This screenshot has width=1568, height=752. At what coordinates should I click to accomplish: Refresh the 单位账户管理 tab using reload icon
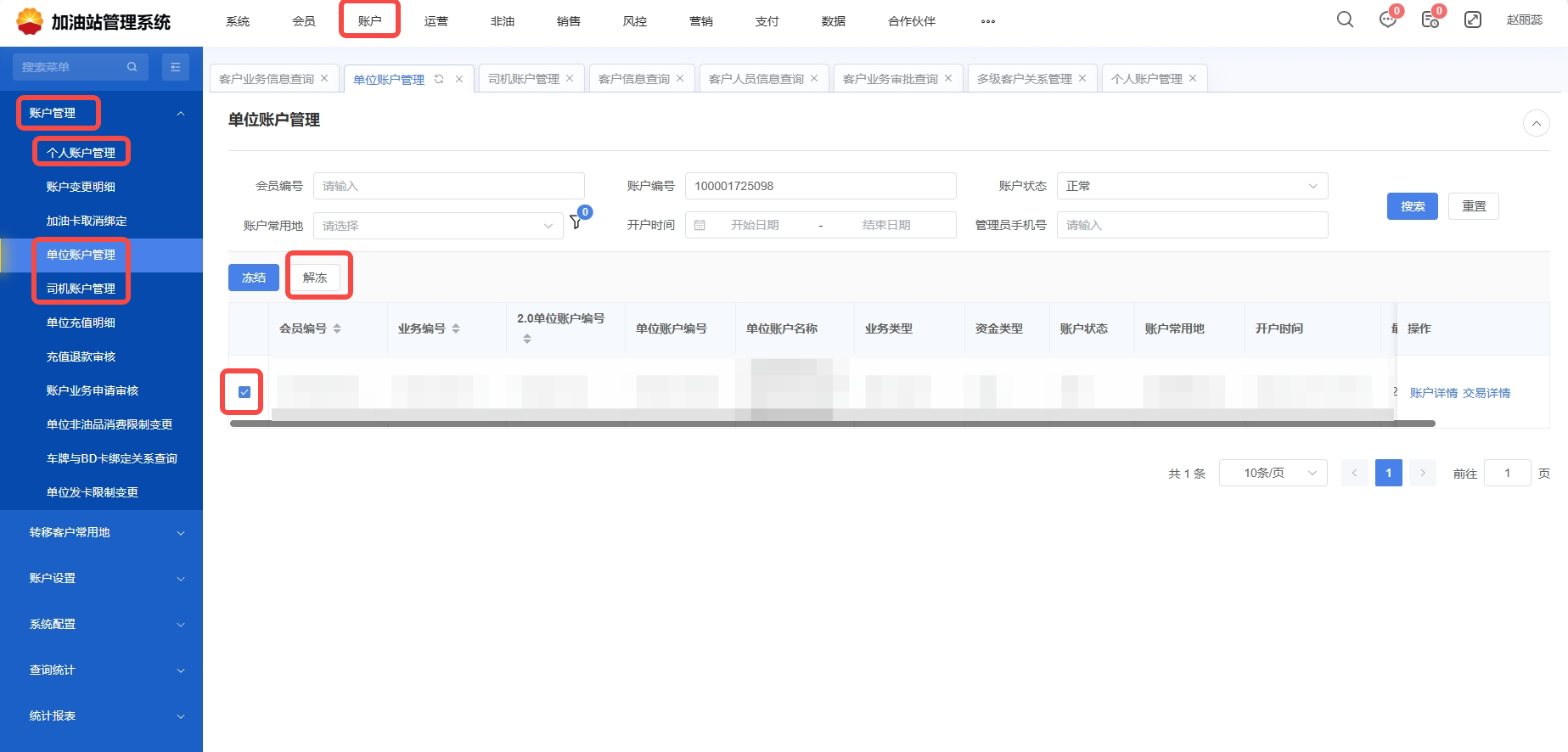point(439,79)
